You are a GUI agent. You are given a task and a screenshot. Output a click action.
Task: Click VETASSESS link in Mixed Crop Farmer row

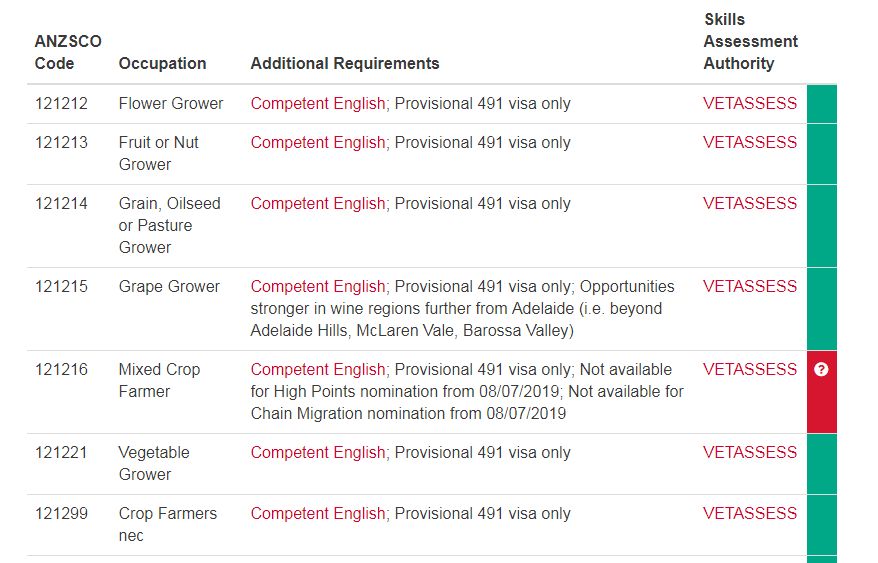(750, 370)
